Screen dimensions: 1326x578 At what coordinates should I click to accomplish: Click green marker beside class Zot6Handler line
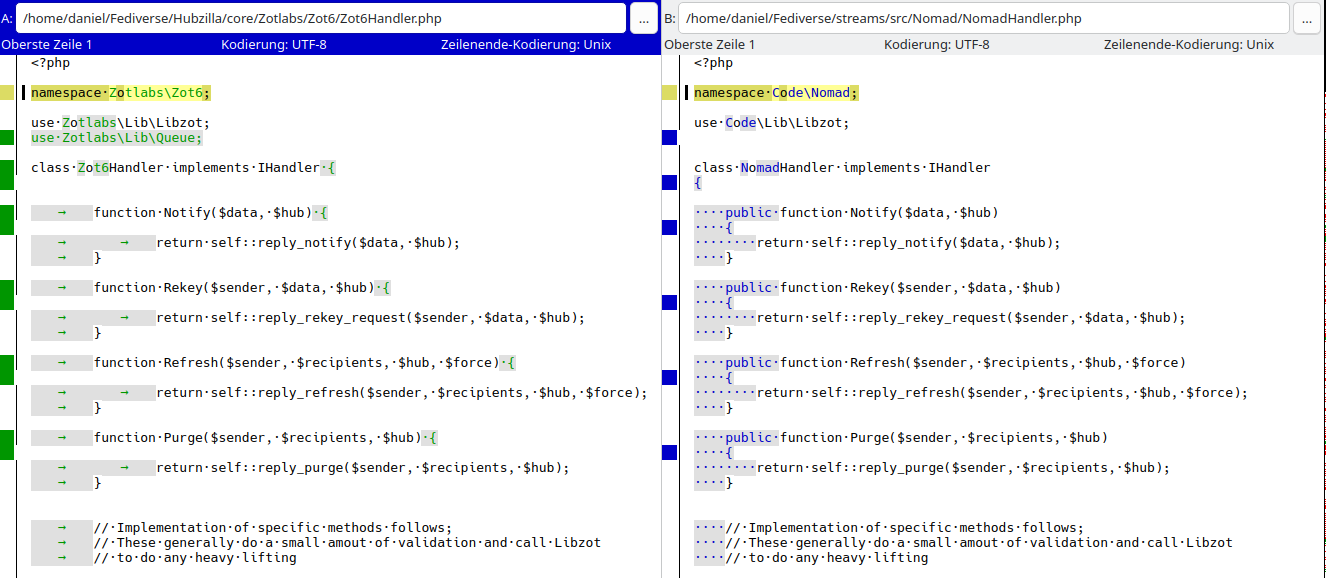(x=7, y=174)
